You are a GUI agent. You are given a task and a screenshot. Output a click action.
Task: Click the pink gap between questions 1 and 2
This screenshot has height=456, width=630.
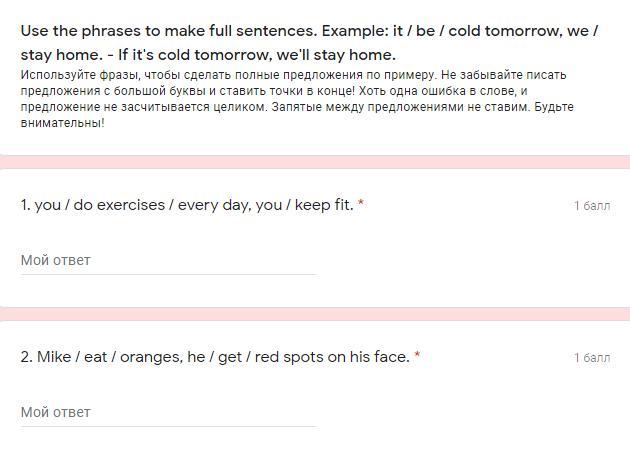(x=315, y=314)
